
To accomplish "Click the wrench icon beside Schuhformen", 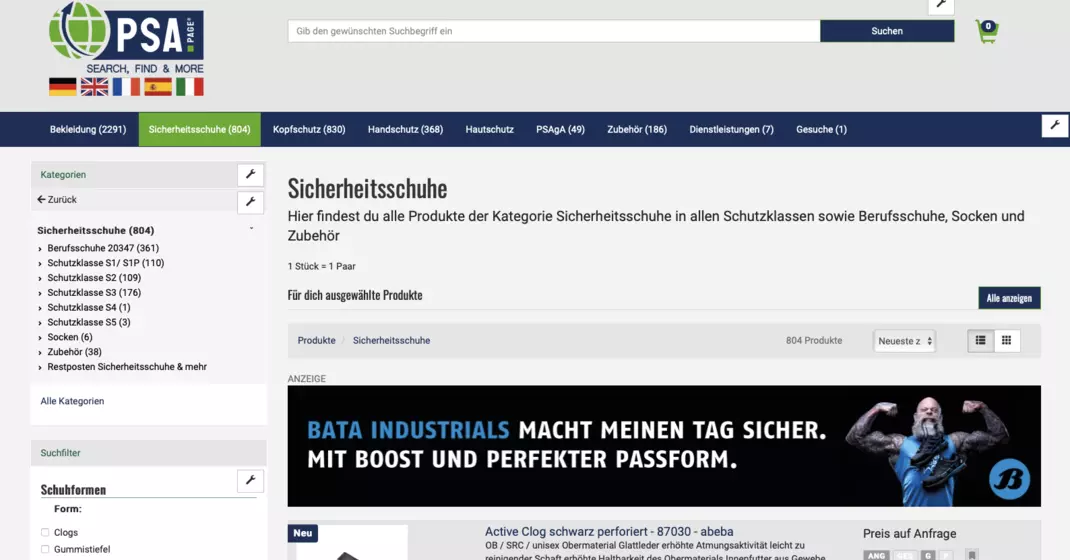I will click(x=250, y=480).
